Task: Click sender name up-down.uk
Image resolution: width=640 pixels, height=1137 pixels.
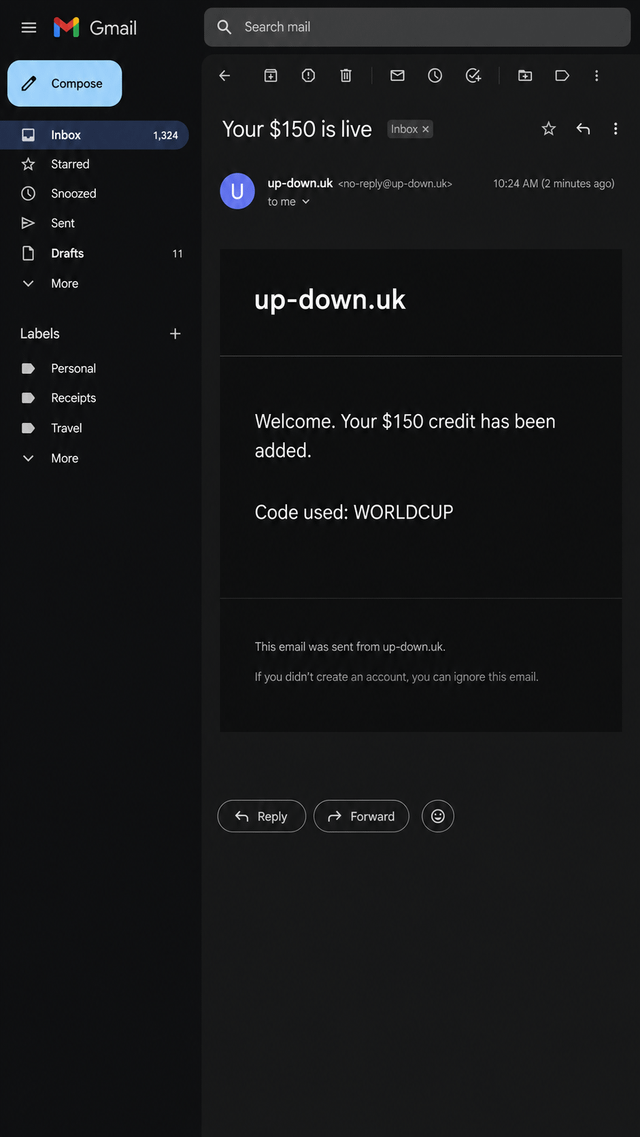Action: point(300,183)
